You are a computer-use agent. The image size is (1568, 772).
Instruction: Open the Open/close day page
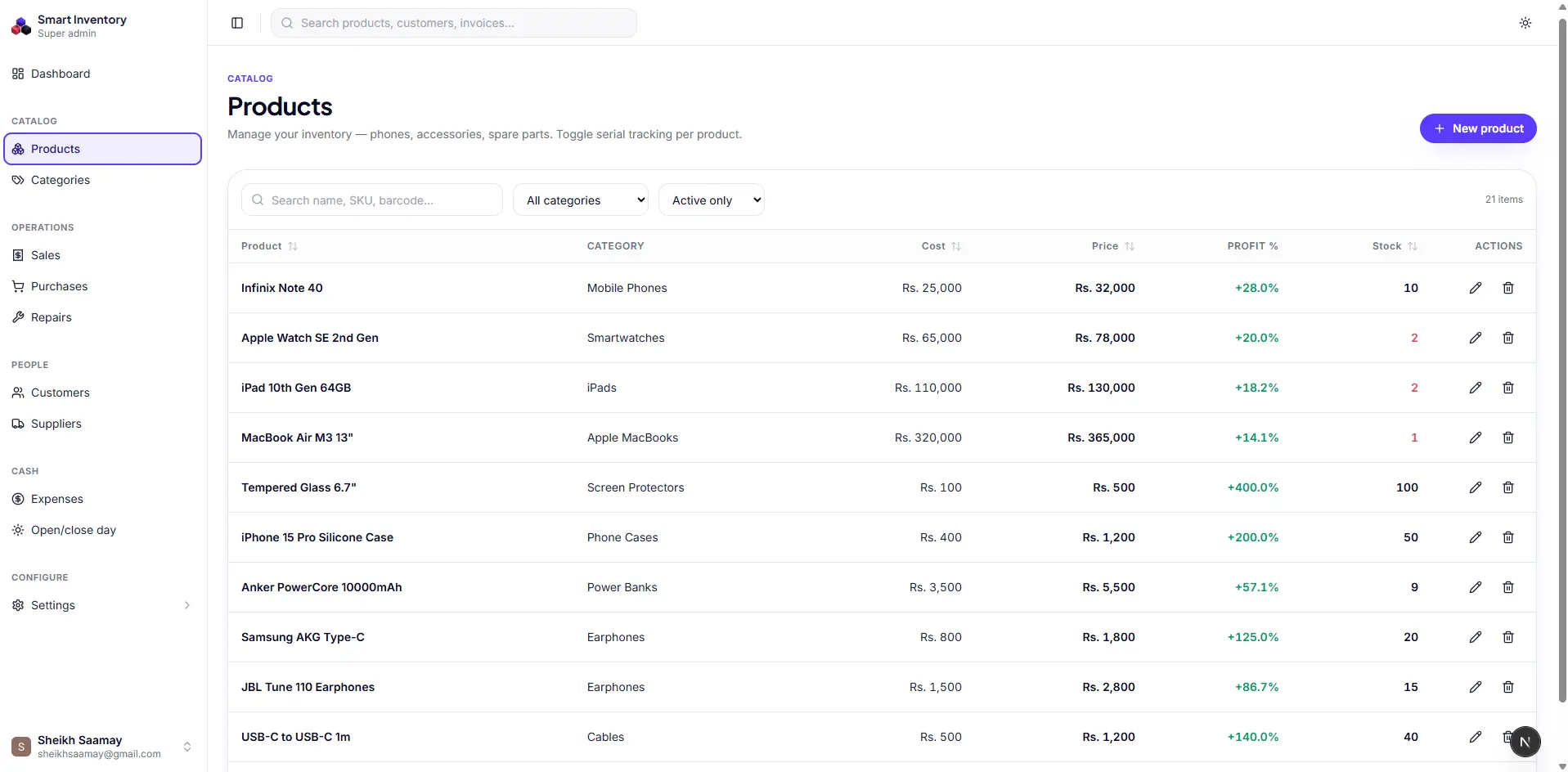click(103, 530)
